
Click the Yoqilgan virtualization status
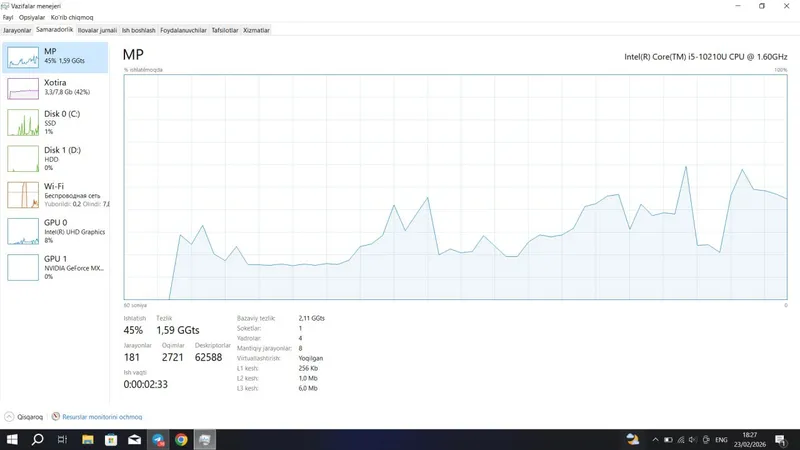(x=311, y=358)
